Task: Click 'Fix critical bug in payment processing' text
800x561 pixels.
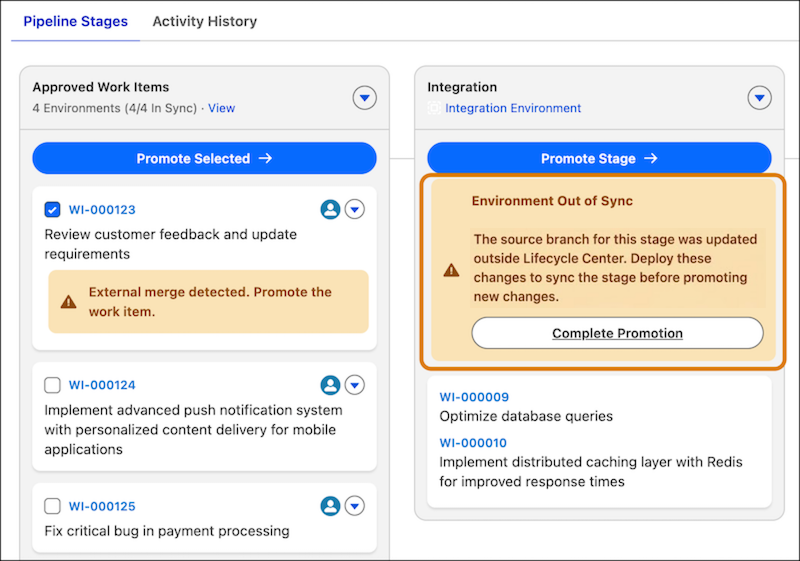Action: [167, 531]
